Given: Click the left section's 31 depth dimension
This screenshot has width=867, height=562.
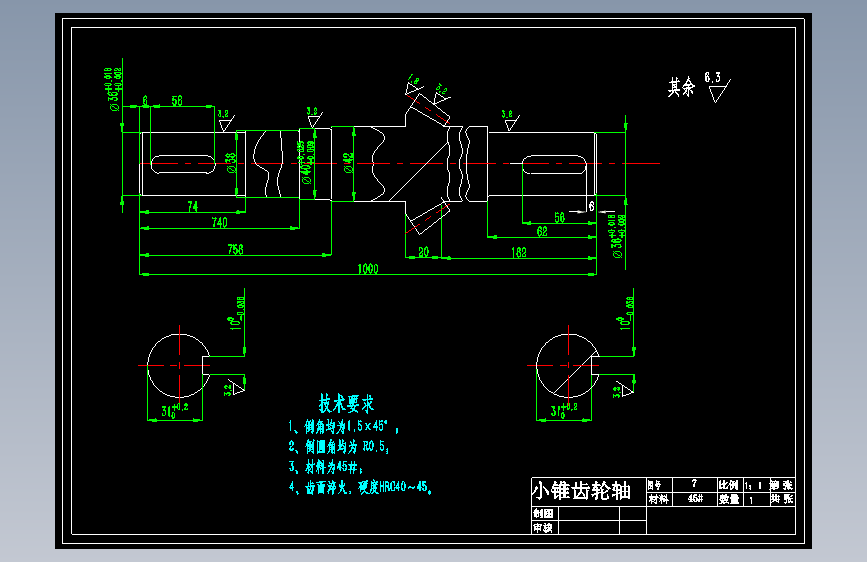Looking at the screenshot, I should pyautogui.click(x=175, y=410).
